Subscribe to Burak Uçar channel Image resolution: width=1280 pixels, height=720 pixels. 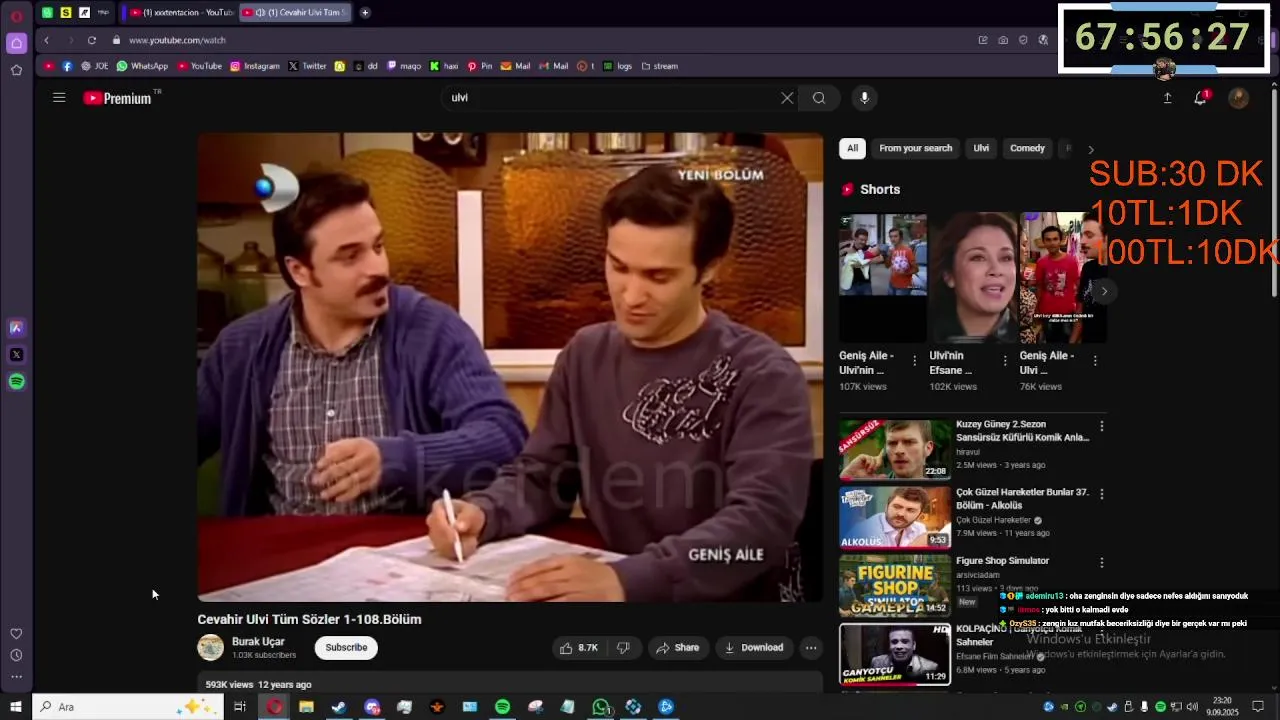[x=346, y=648]
